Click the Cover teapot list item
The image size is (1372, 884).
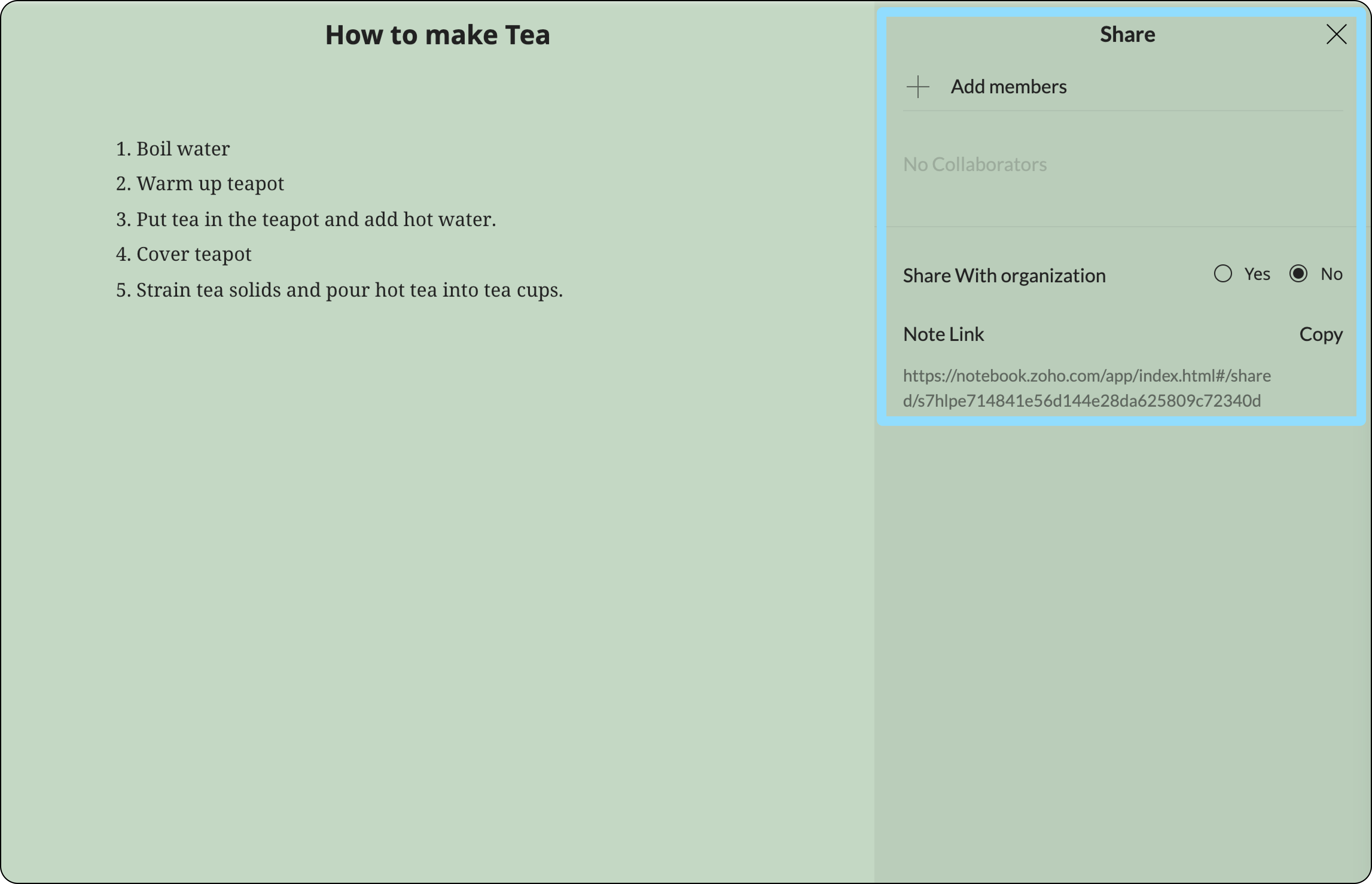pos(193,254)
